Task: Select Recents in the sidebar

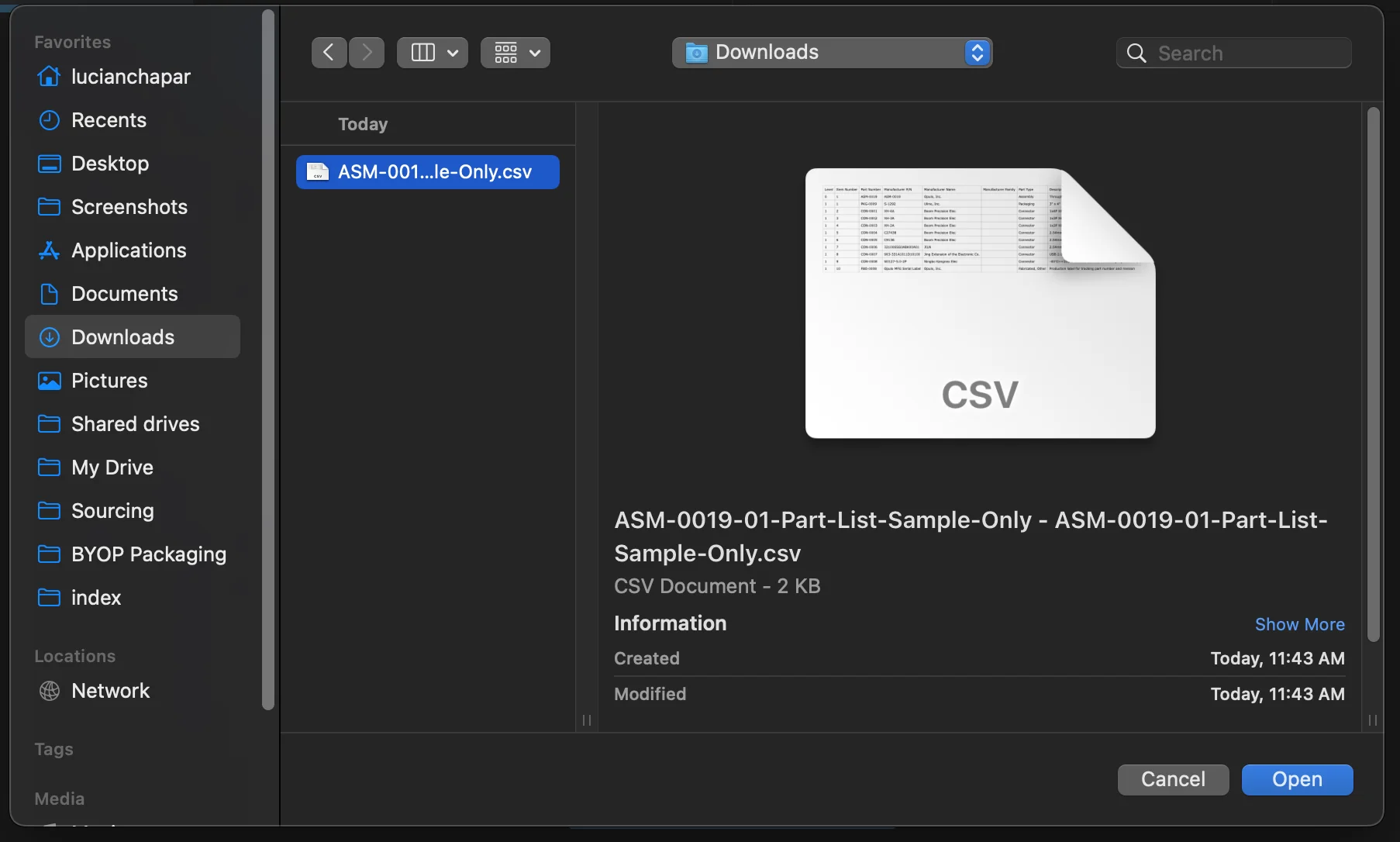Action: (x=109, y=120)
